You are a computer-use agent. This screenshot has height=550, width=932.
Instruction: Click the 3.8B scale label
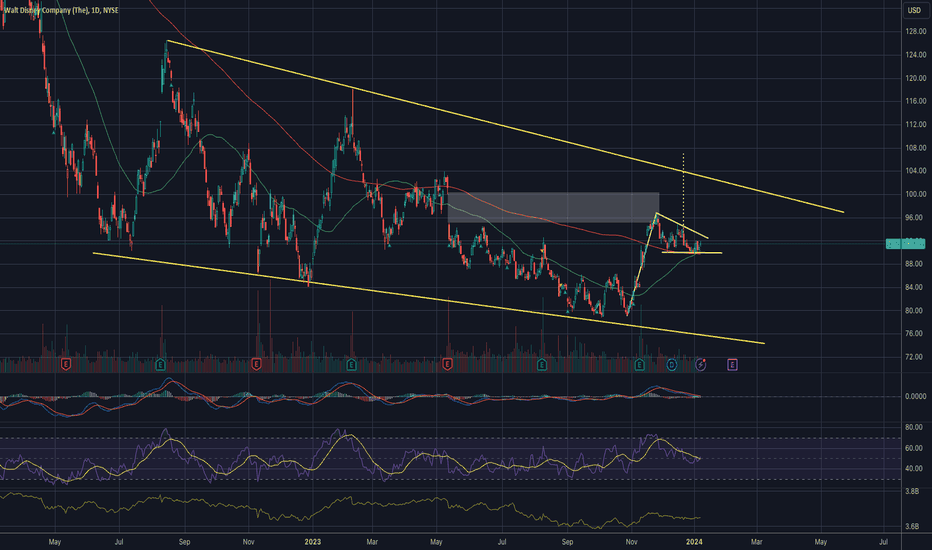912,492
